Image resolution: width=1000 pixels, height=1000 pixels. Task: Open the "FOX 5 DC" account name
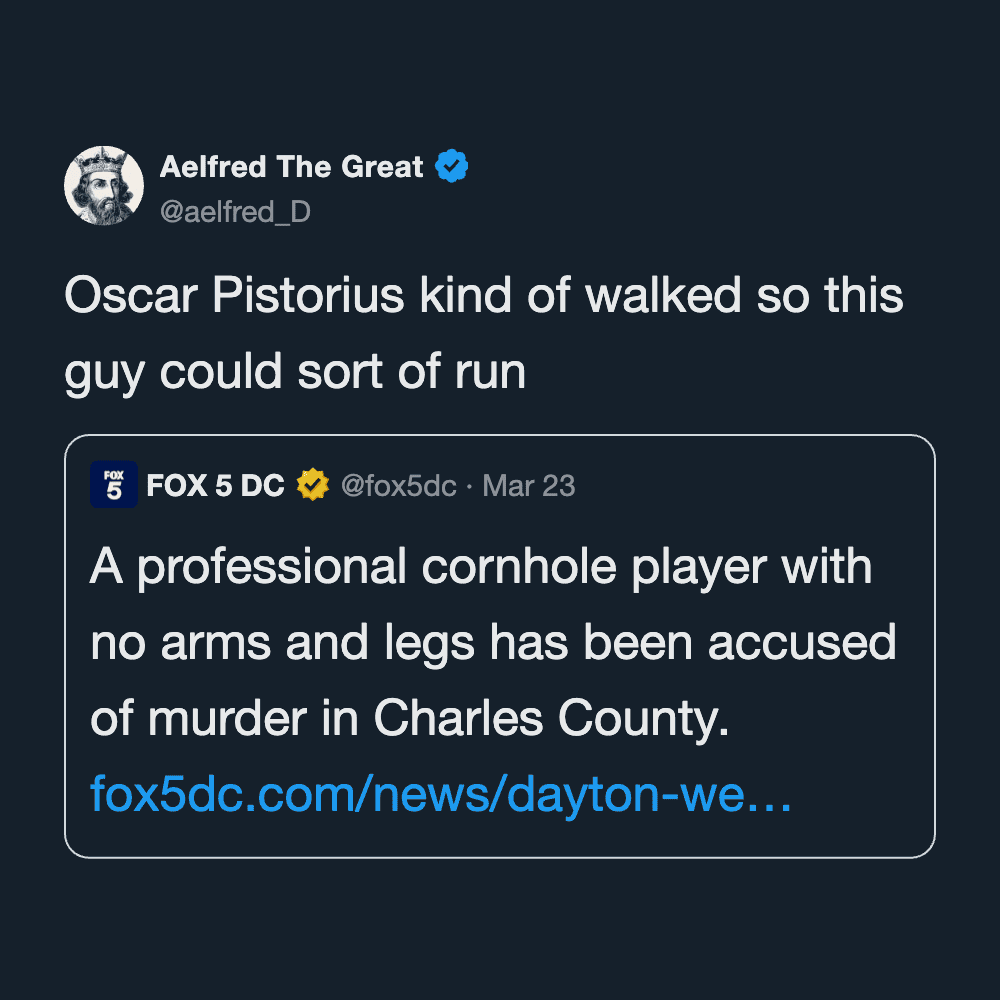[x=215, y=486]
